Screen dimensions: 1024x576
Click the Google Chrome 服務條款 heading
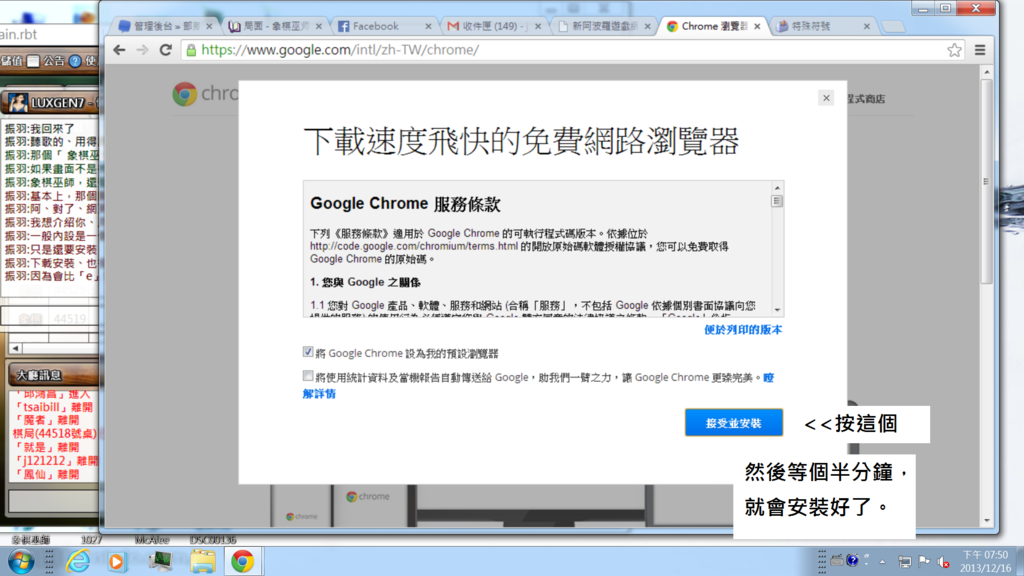(x=405, y=204)
